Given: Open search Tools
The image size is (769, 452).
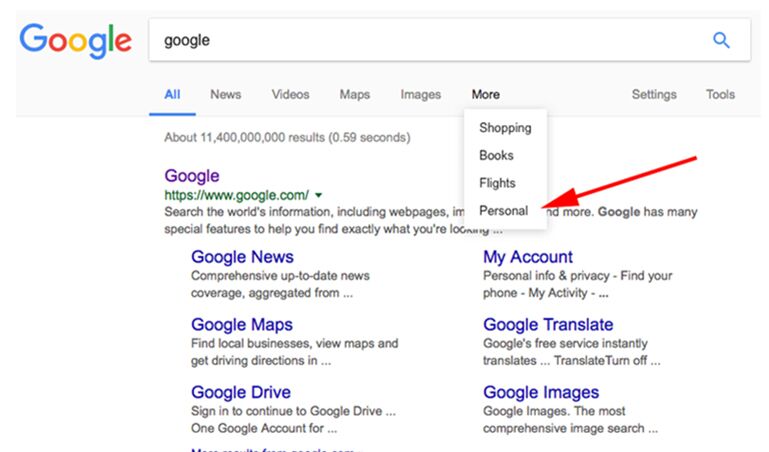Looking at the screenshot, I should pos(720,94).
